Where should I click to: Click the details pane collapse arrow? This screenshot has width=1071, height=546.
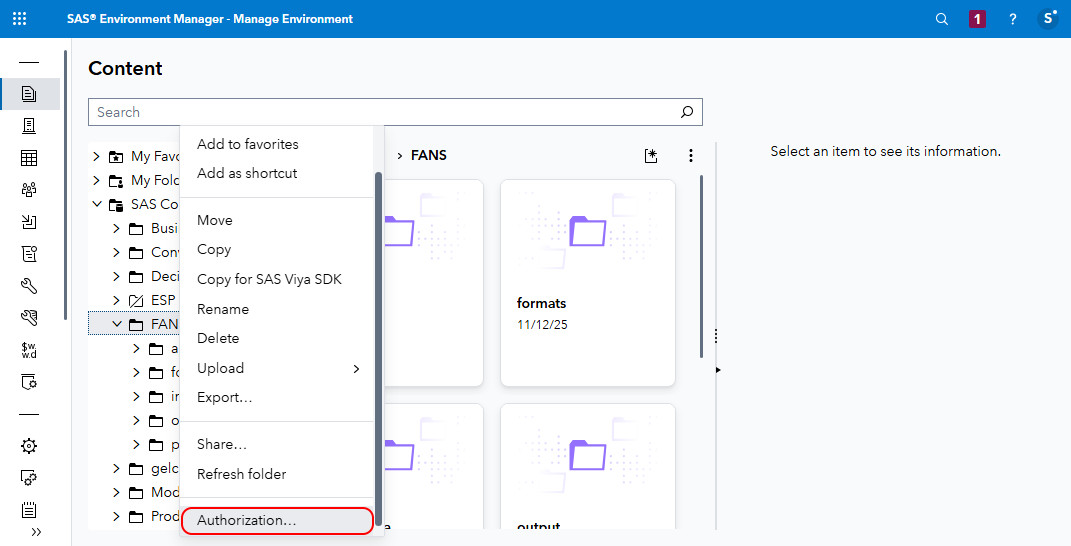click(719, 370)
